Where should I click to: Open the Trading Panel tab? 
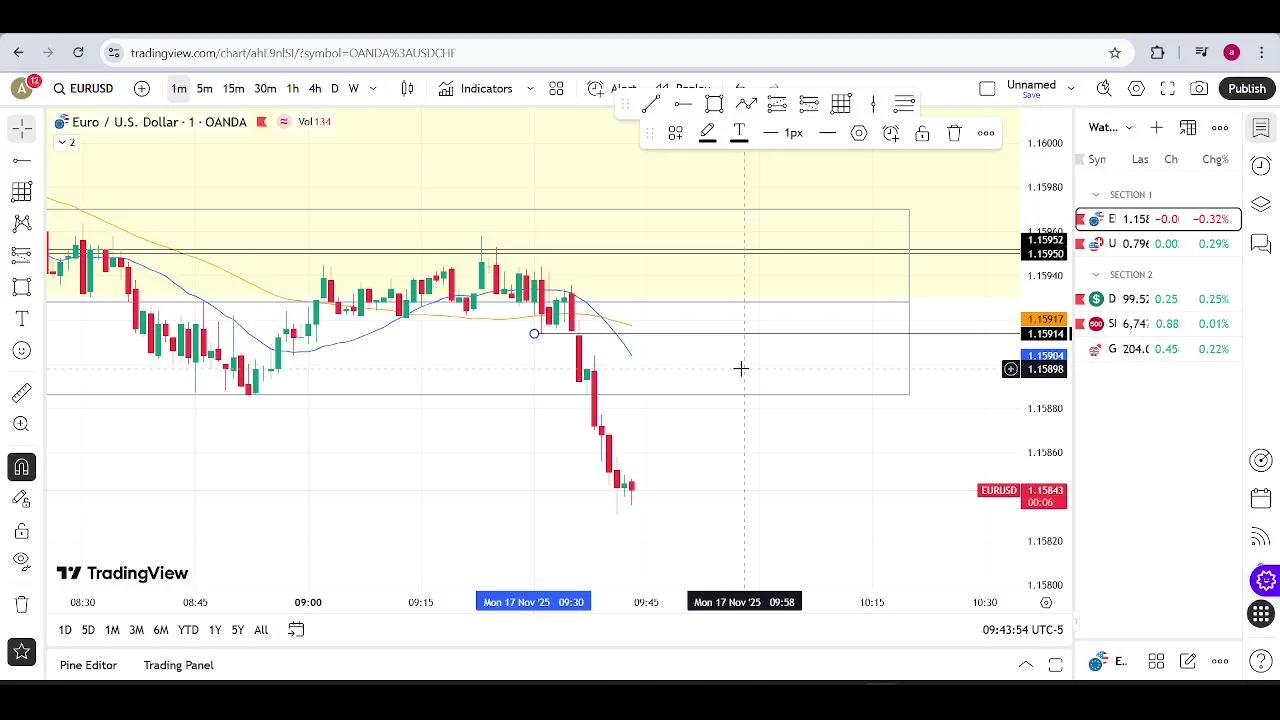coord(178,665)
